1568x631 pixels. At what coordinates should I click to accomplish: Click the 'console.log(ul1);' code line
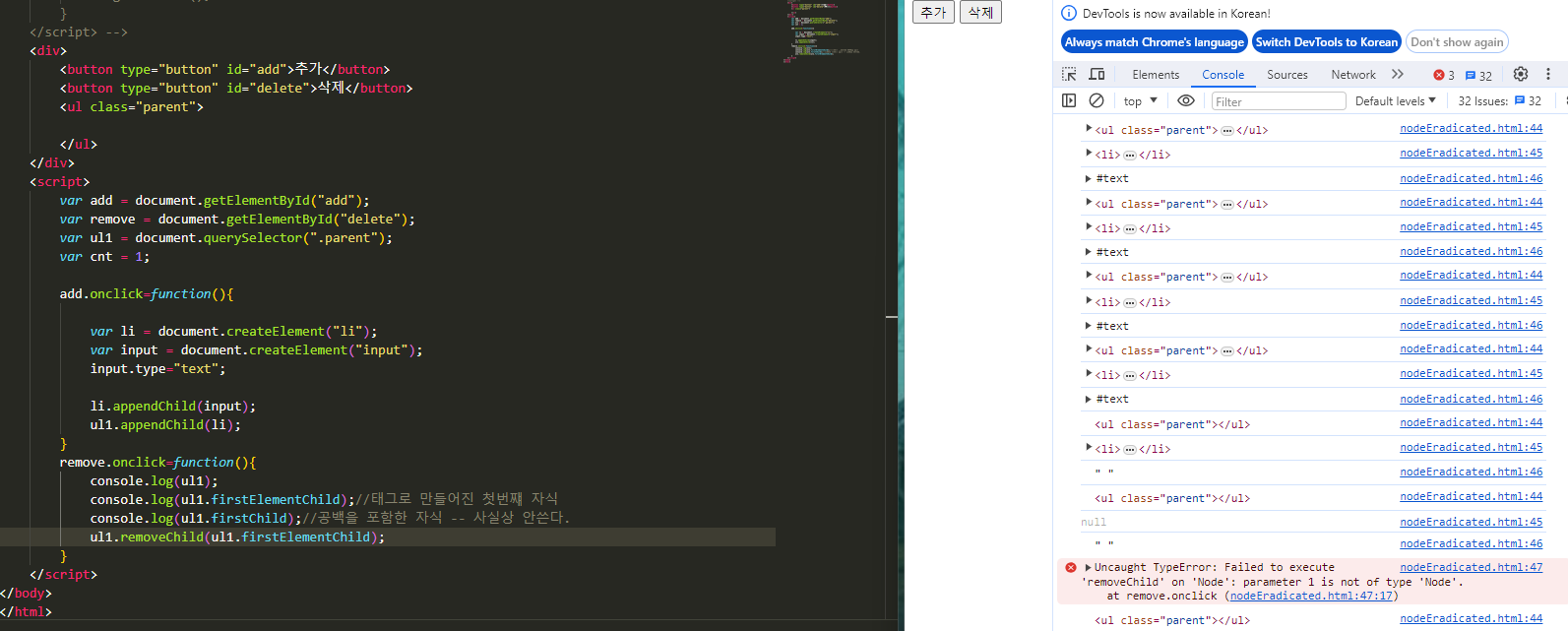coord(154,481)
